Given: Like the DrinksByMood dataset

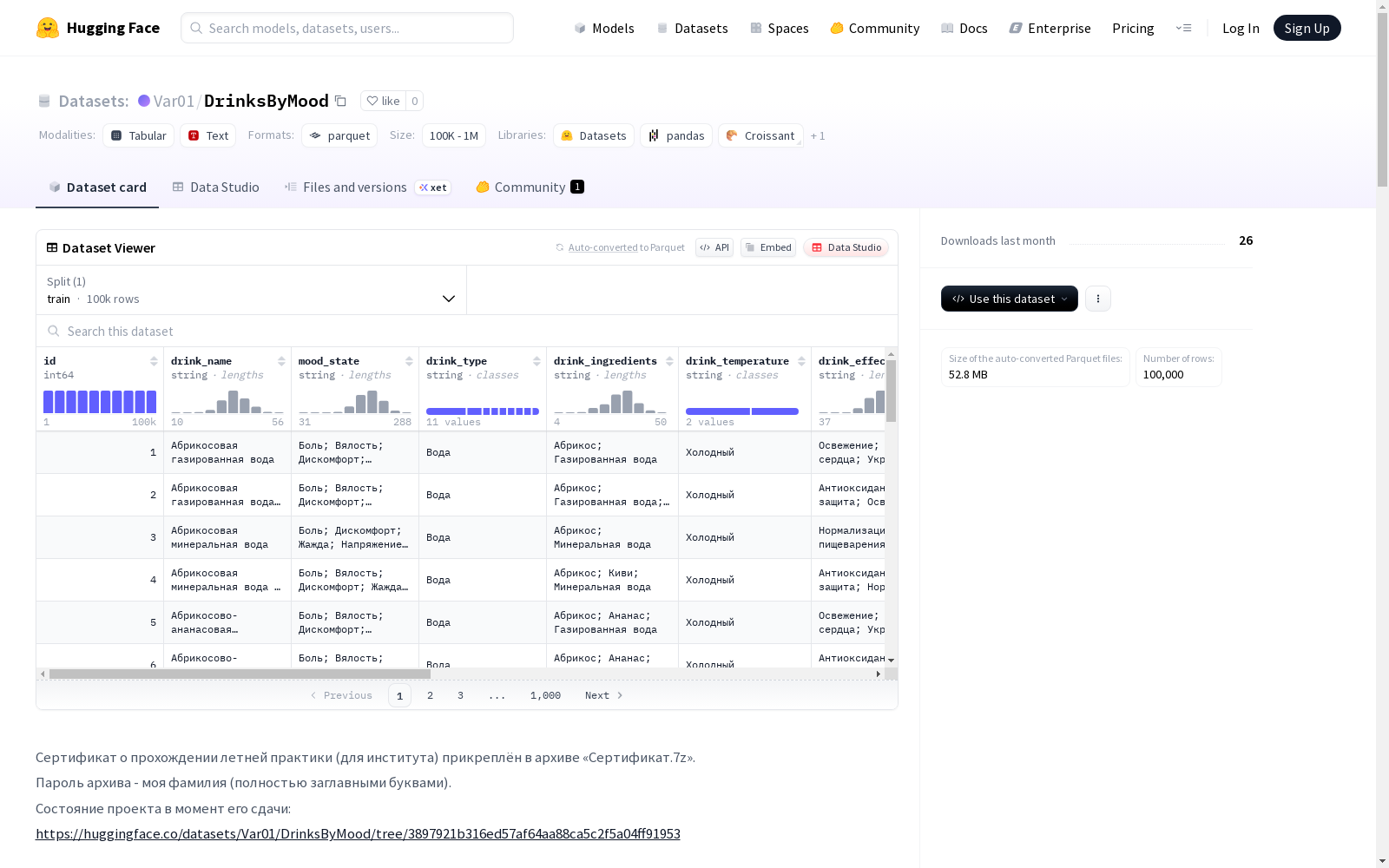Looking at the screenshot, I should pos(383,102).
